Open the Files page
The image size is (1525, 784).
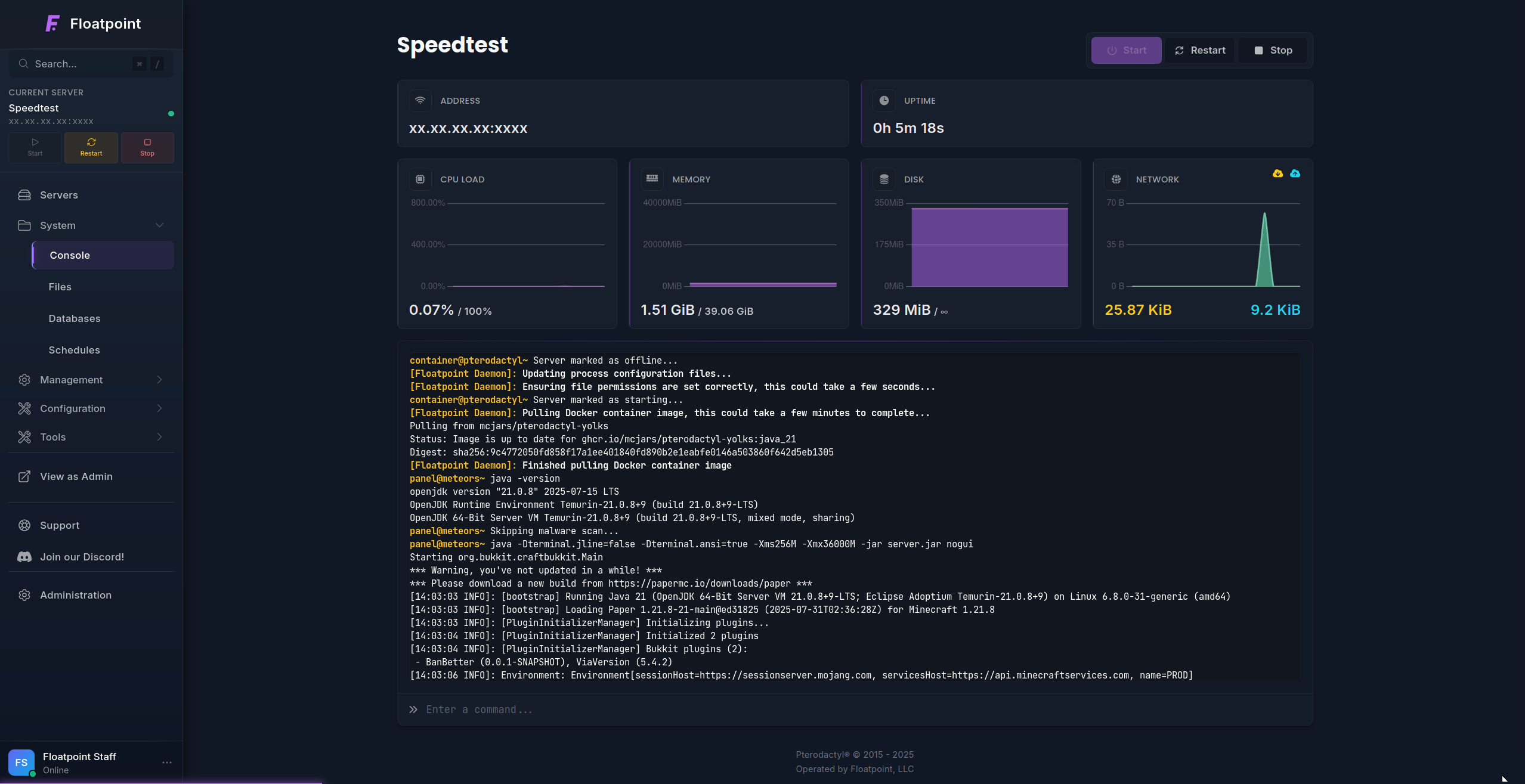[60, 287]
